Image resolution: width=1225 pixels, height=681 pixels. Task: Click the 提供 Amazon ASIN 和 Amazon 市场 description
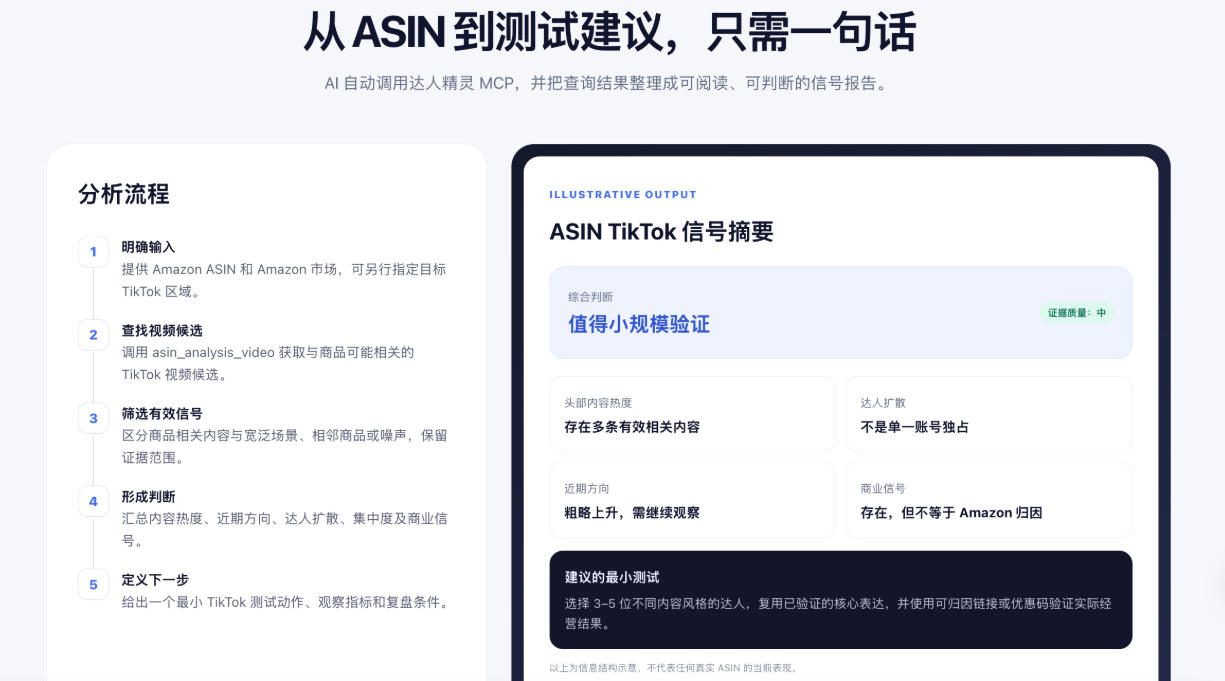tap(284, 281)
